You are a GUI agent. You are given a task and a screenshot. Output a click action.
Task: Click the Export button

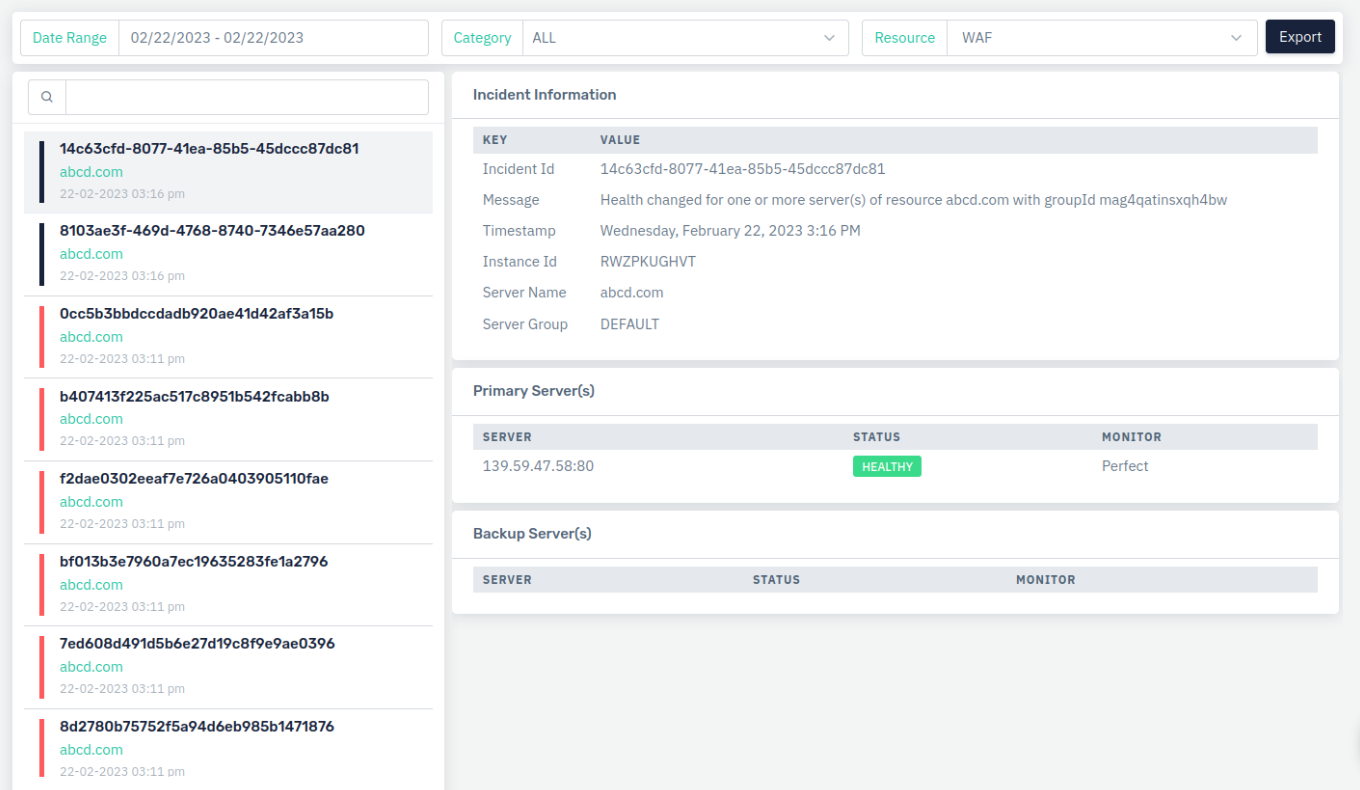tap(1300, 37)
